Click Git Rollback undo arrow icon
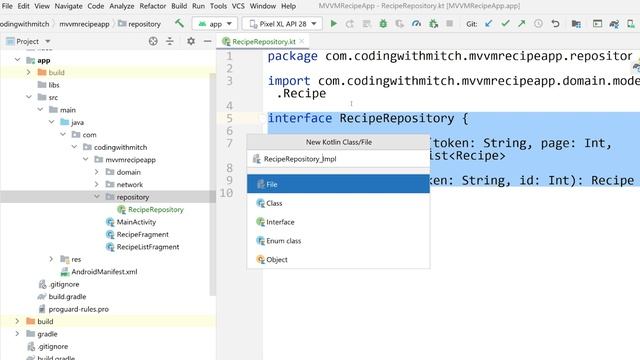The height and width of the screenshot is (360, 640). (x=555, y=24)
